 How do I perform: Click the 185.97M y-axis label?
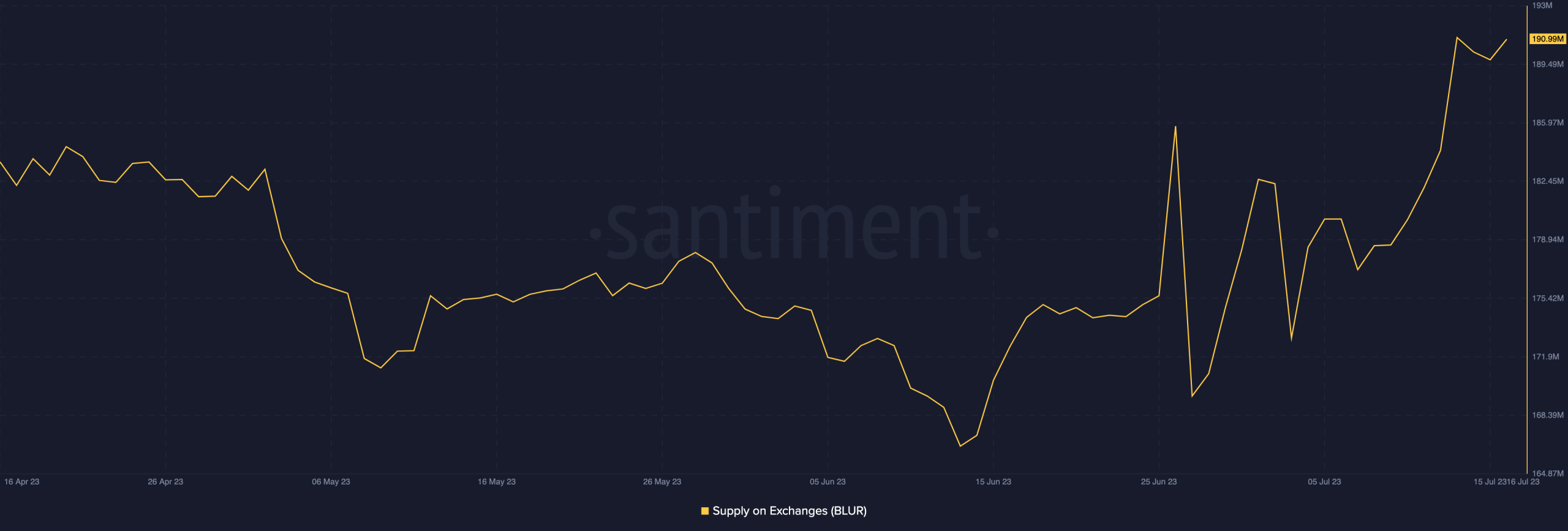coord(1548,122)
